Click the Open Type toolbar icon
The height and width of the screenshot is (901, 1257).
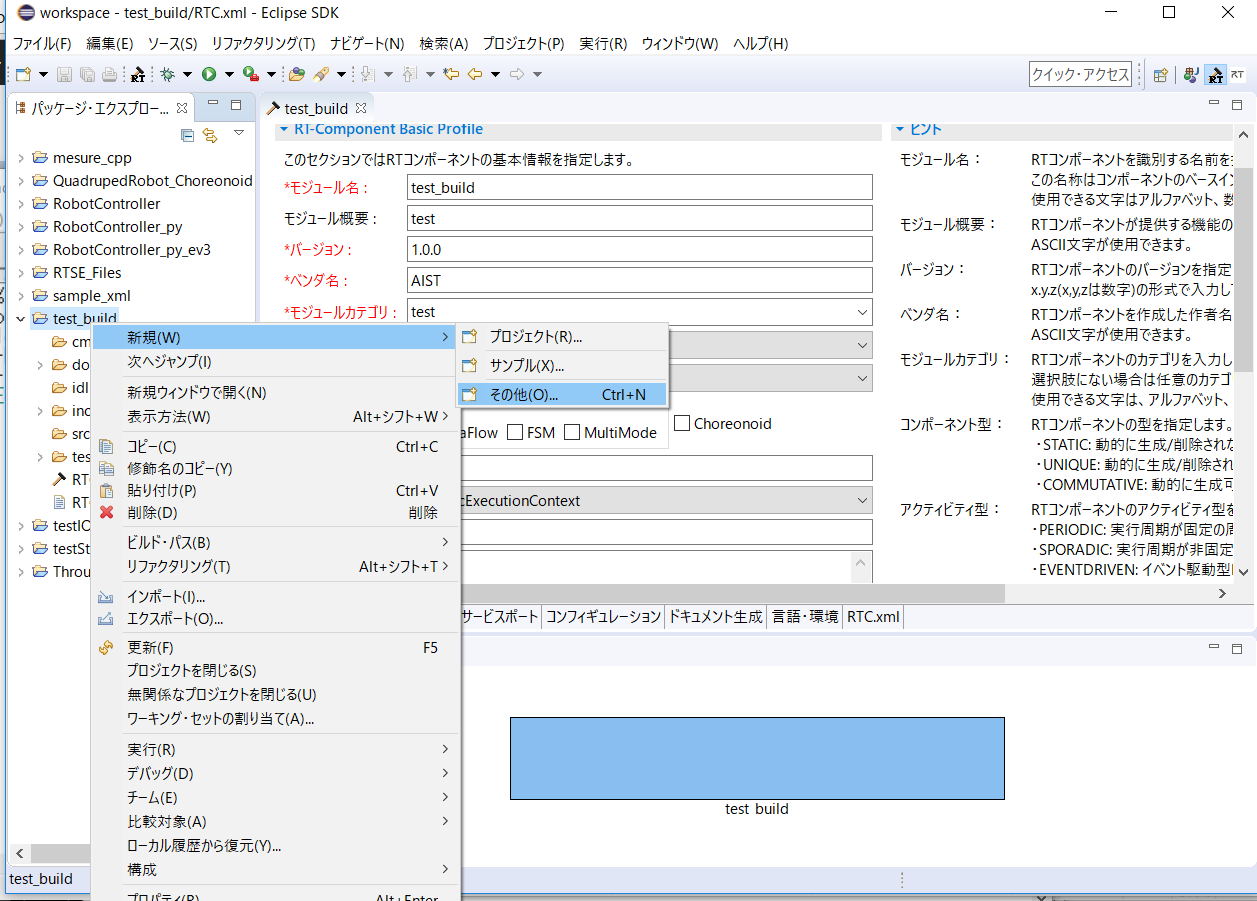[x=297, y=74]
